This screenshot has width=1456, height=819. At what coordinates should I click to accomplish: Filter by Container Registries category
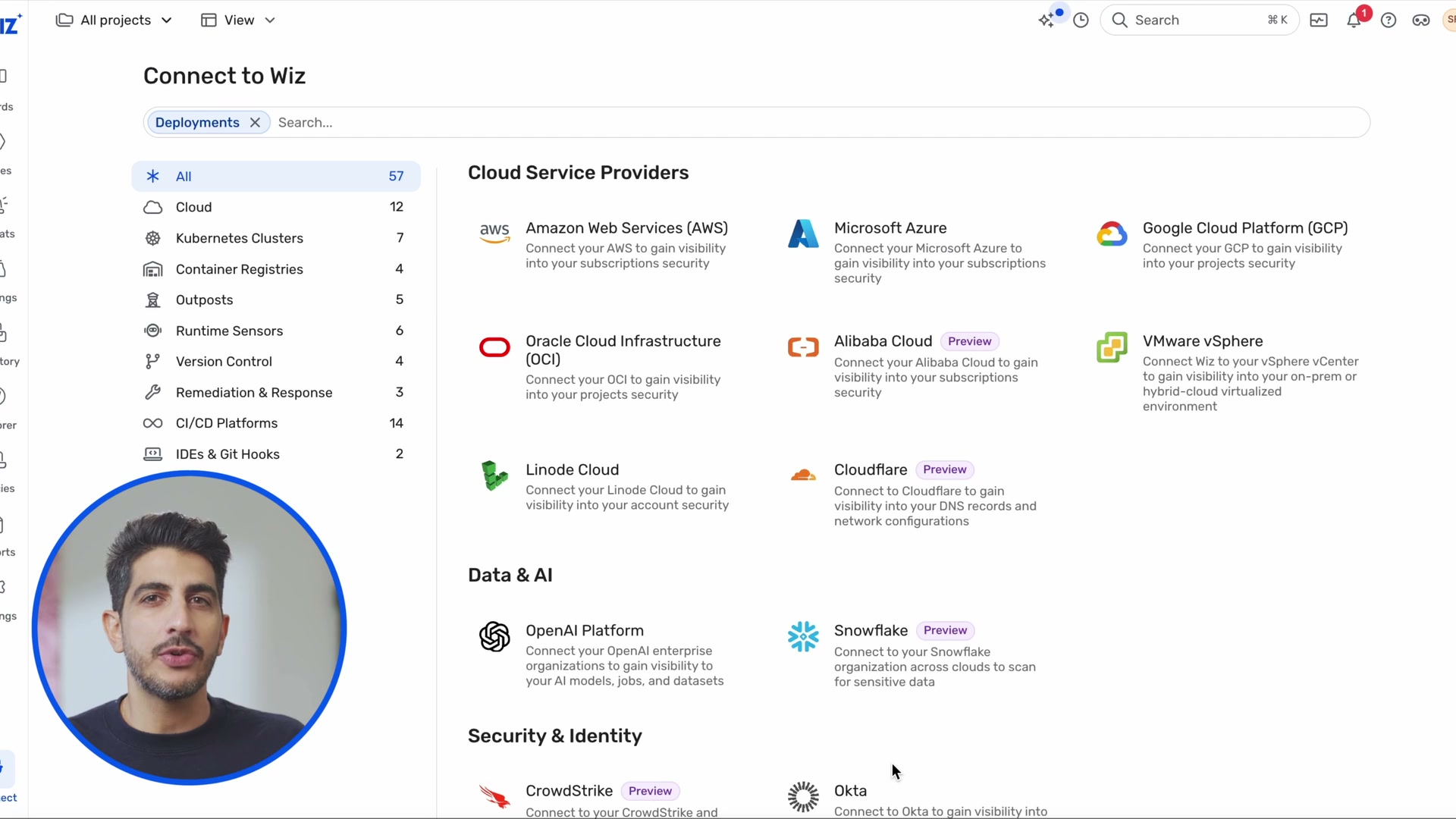tap(276, 269)
